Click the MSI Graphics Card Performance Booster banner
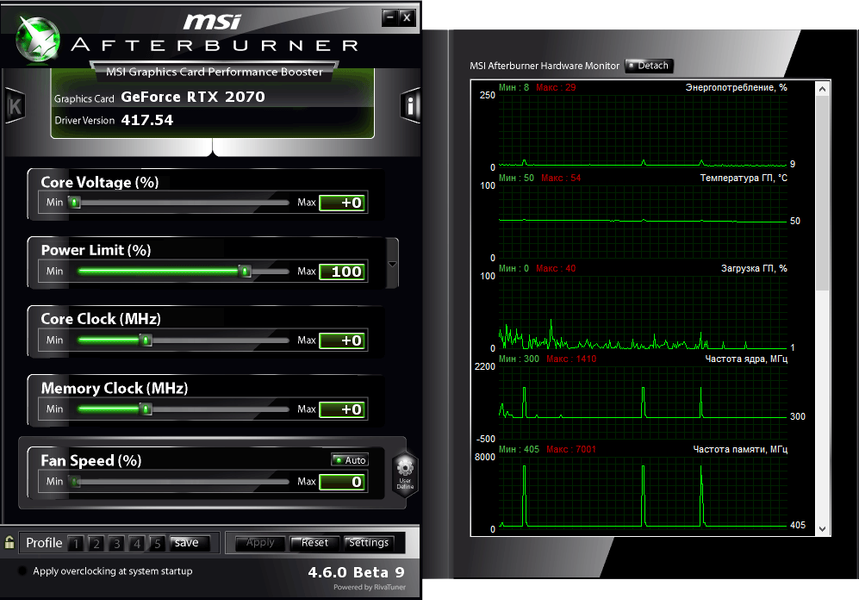859x600 pixels. 214,72
